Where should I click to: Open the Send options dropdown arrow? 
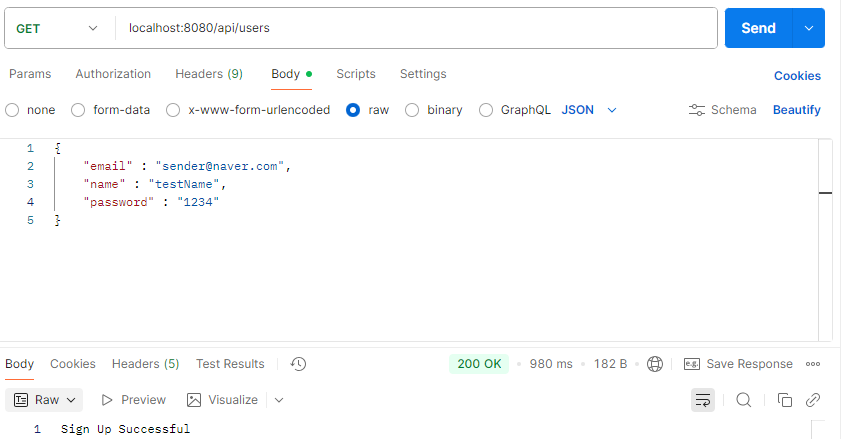(x=809, y=28)
